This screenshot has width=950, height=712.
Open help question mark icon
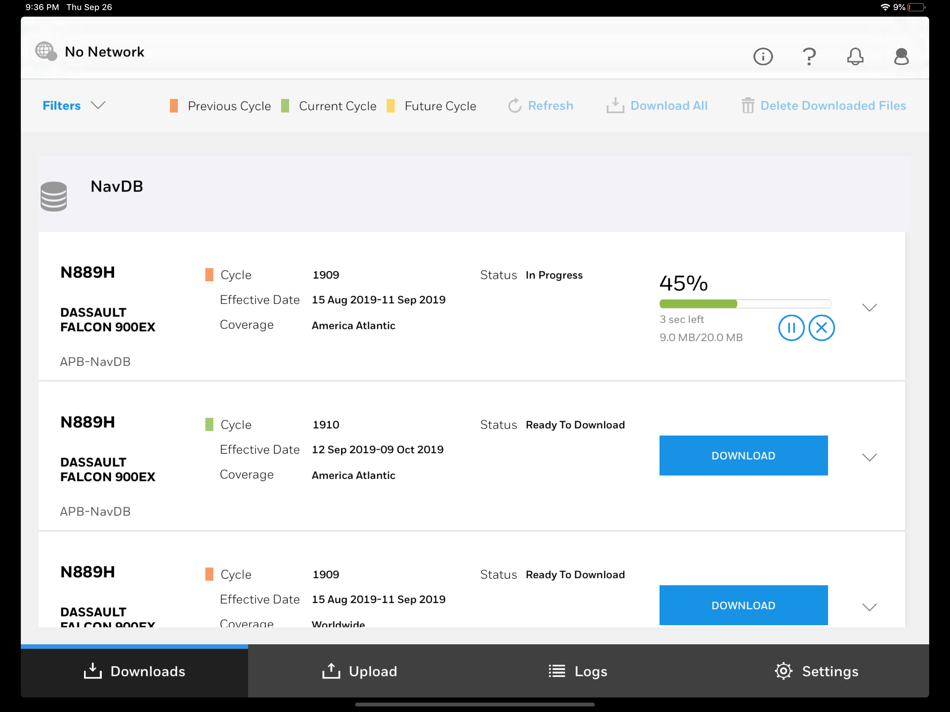809,56
